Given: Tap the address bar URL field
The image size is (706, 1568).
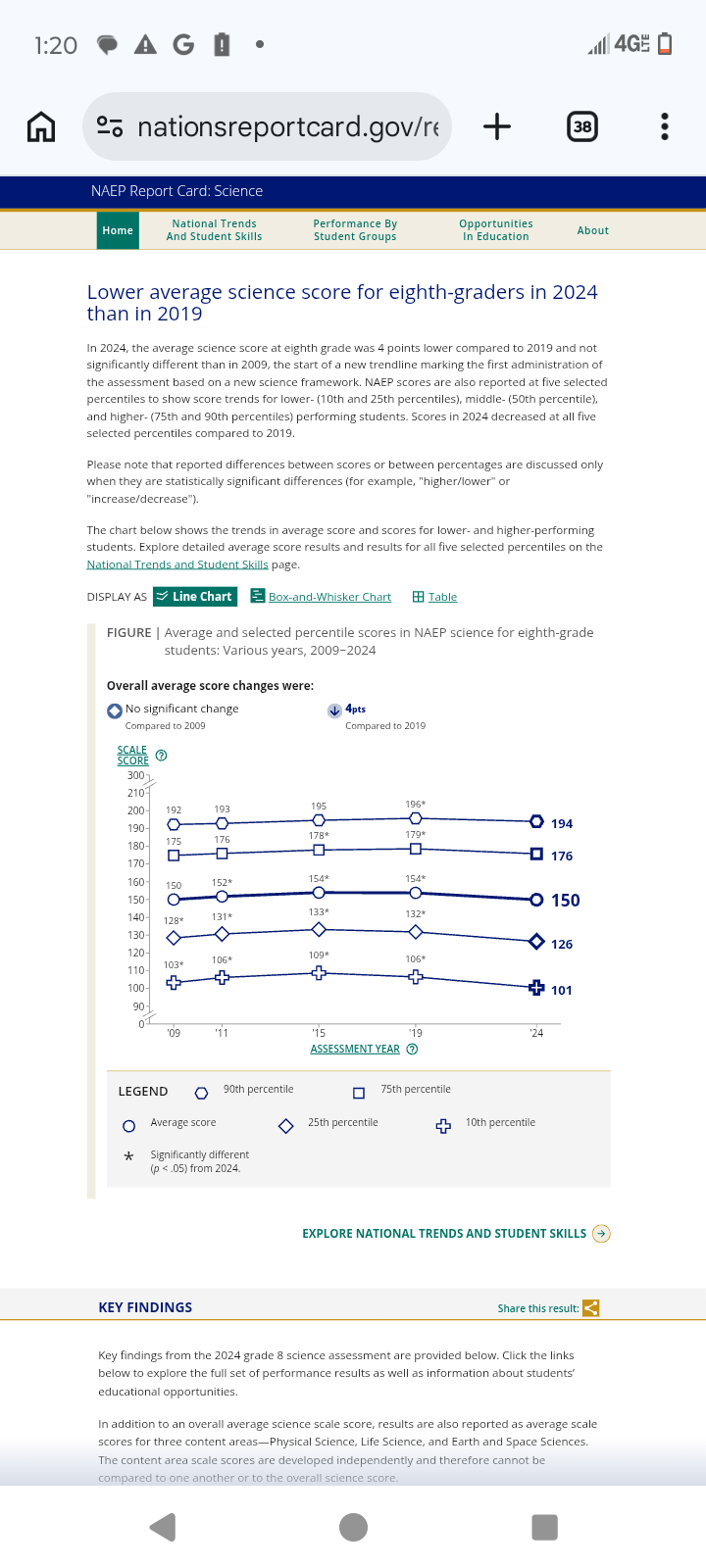Looking at the screenshot, I should click(x=288, y=126).
